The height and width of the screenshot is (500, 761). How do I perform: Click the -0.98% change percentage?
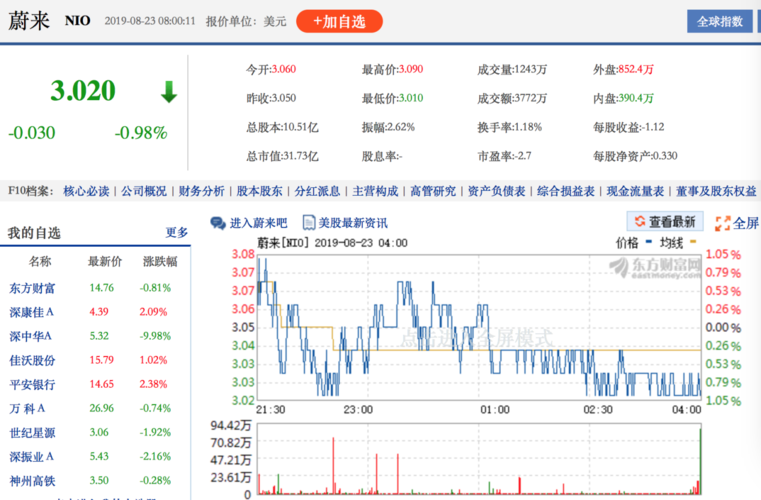point(141,133)
